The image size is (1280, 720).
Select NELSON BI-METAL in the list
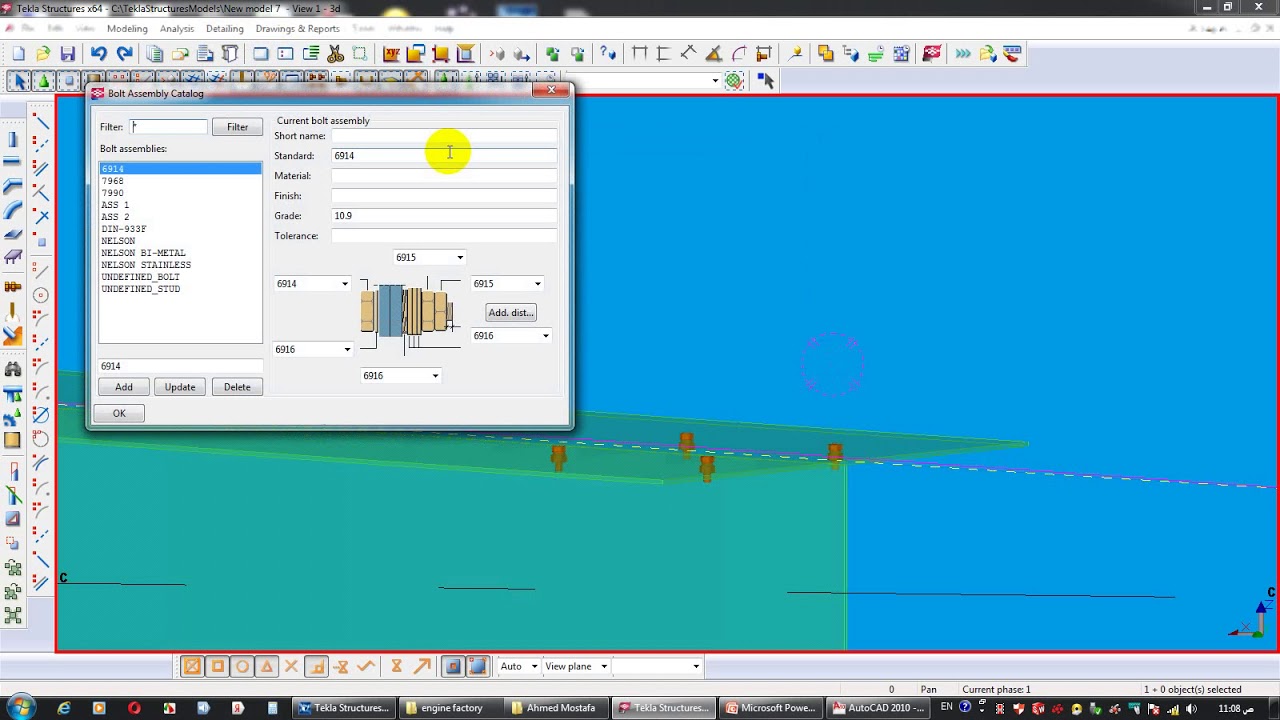[180, 253]
